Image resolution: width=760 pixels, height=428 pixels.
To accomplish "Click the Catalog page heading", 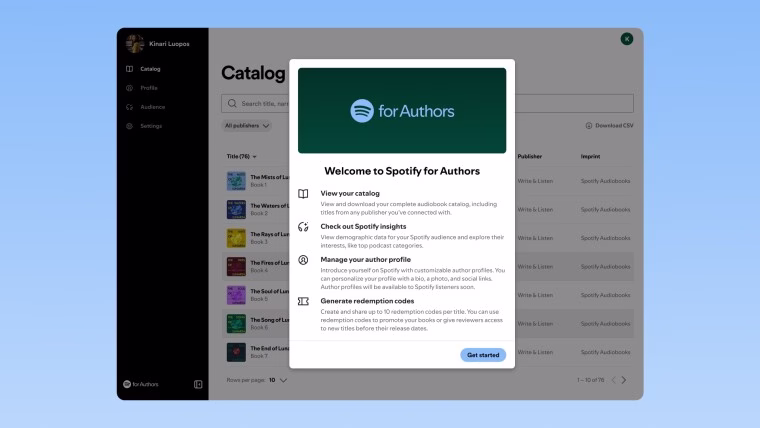I will click(253, 73).
